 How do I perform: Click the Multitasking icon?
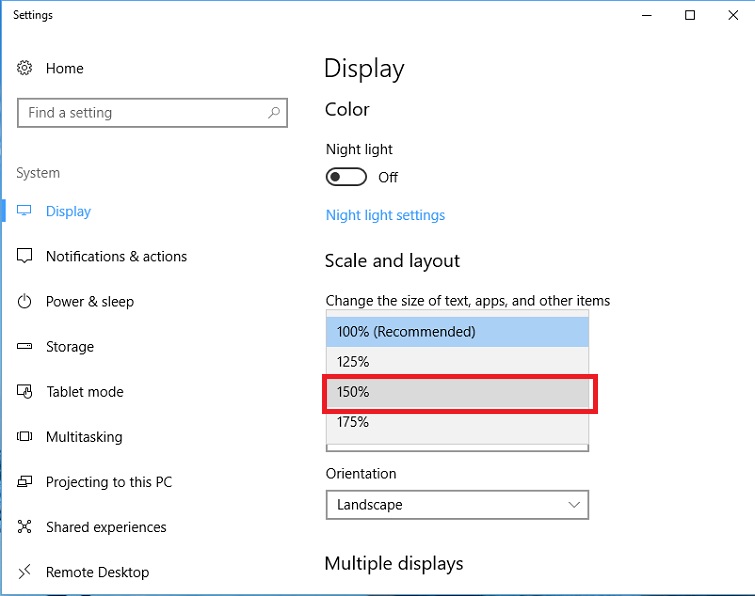click(x=25, y=437)
